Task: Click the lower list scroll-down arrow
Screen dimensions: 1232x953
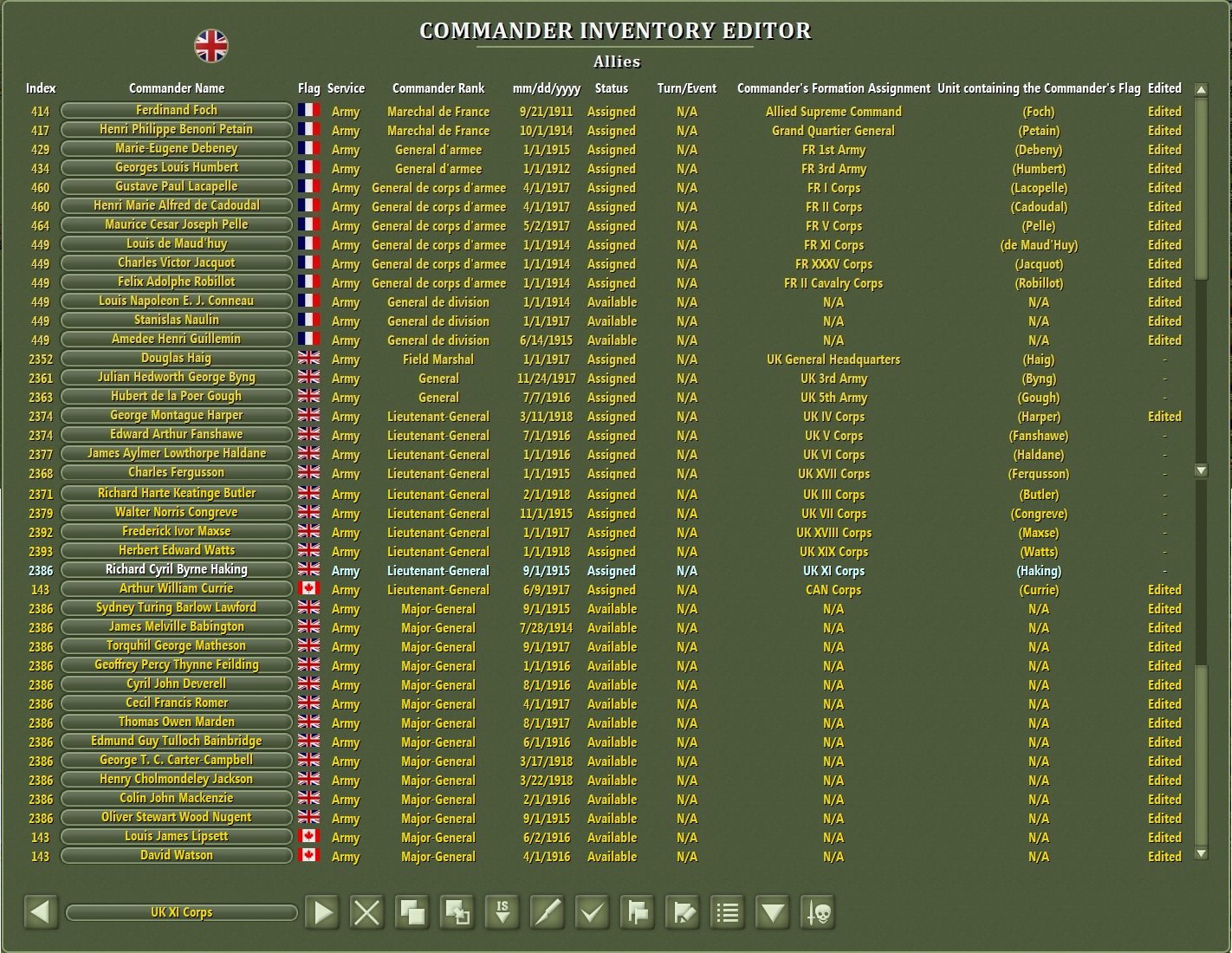Action: pyautogui.click(x=1201, y=853)
